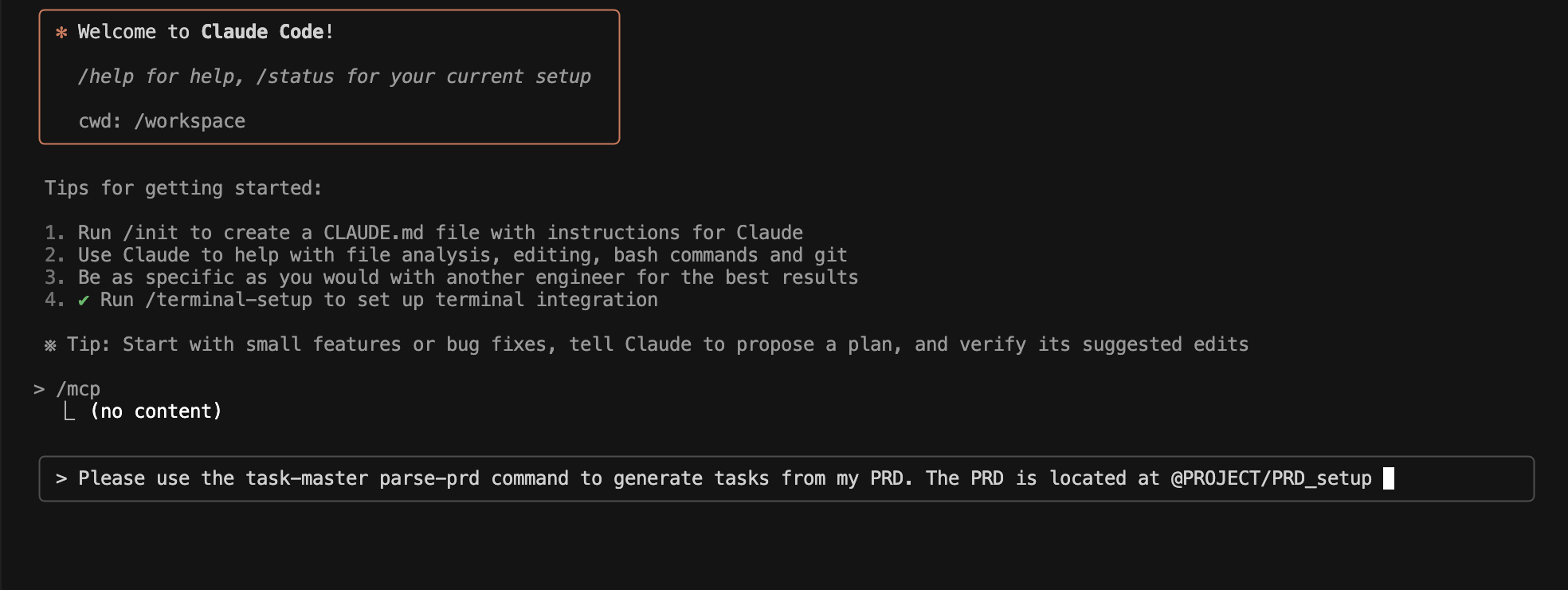Image resolution: width=1568 pixels, height=590 pixels.
Task: Click the 'cwd: /workspace' path line
Action: (x=162, y=121)
